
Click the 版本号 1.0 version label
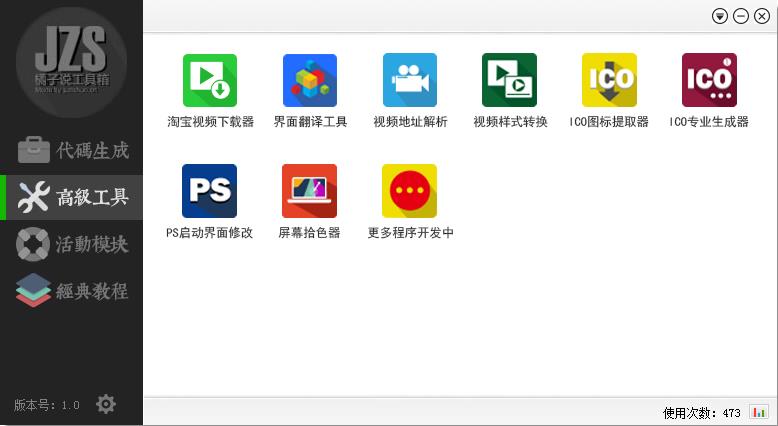click(x=46, y=405)
